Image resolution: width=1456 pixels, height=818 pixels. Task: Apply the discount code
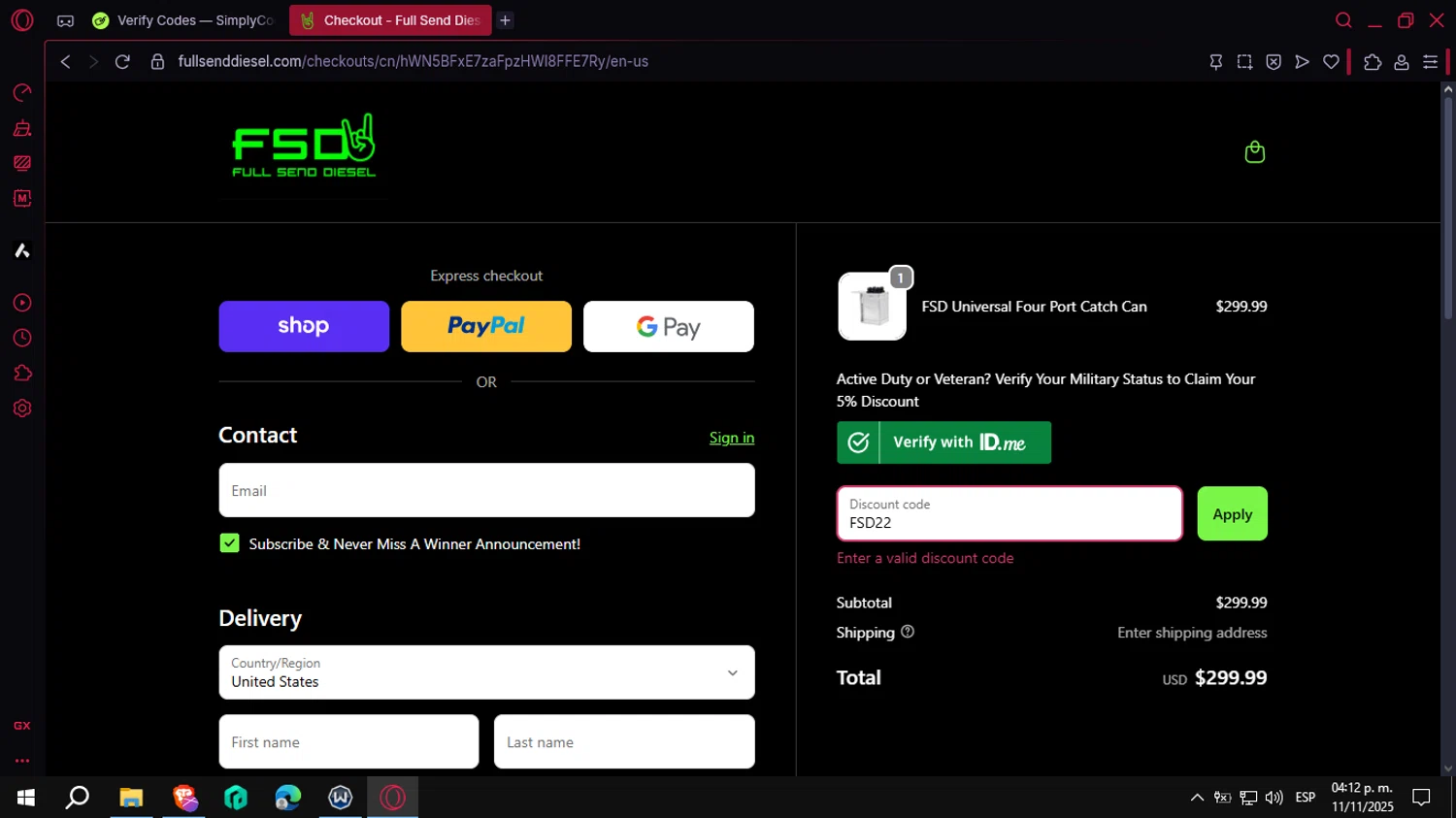click(1232, 513)
